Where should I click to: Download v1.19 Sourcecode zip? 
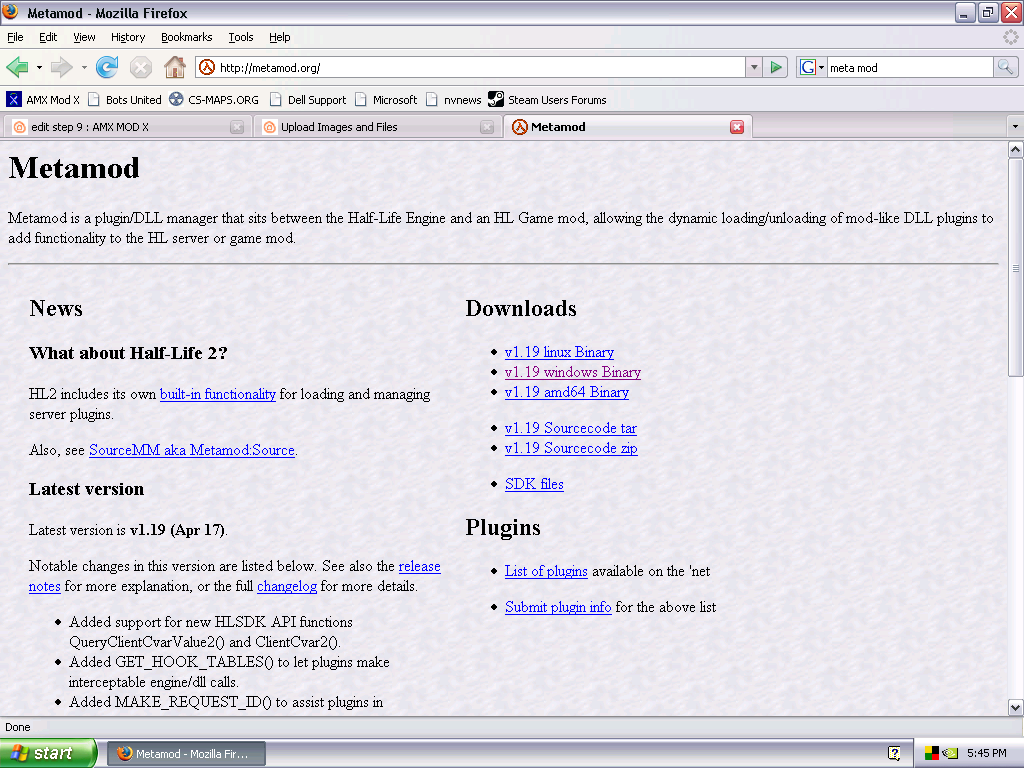click(571, 448)
